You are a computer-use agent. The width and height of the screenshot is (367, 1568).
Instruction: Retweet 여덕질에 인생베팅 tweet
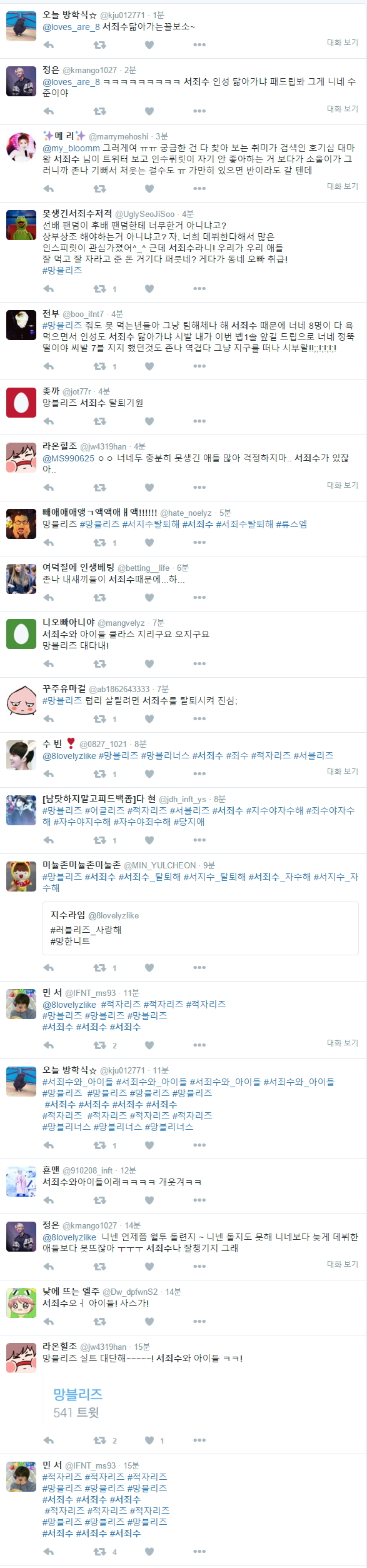pyautogui.click(x=99, y=597)
